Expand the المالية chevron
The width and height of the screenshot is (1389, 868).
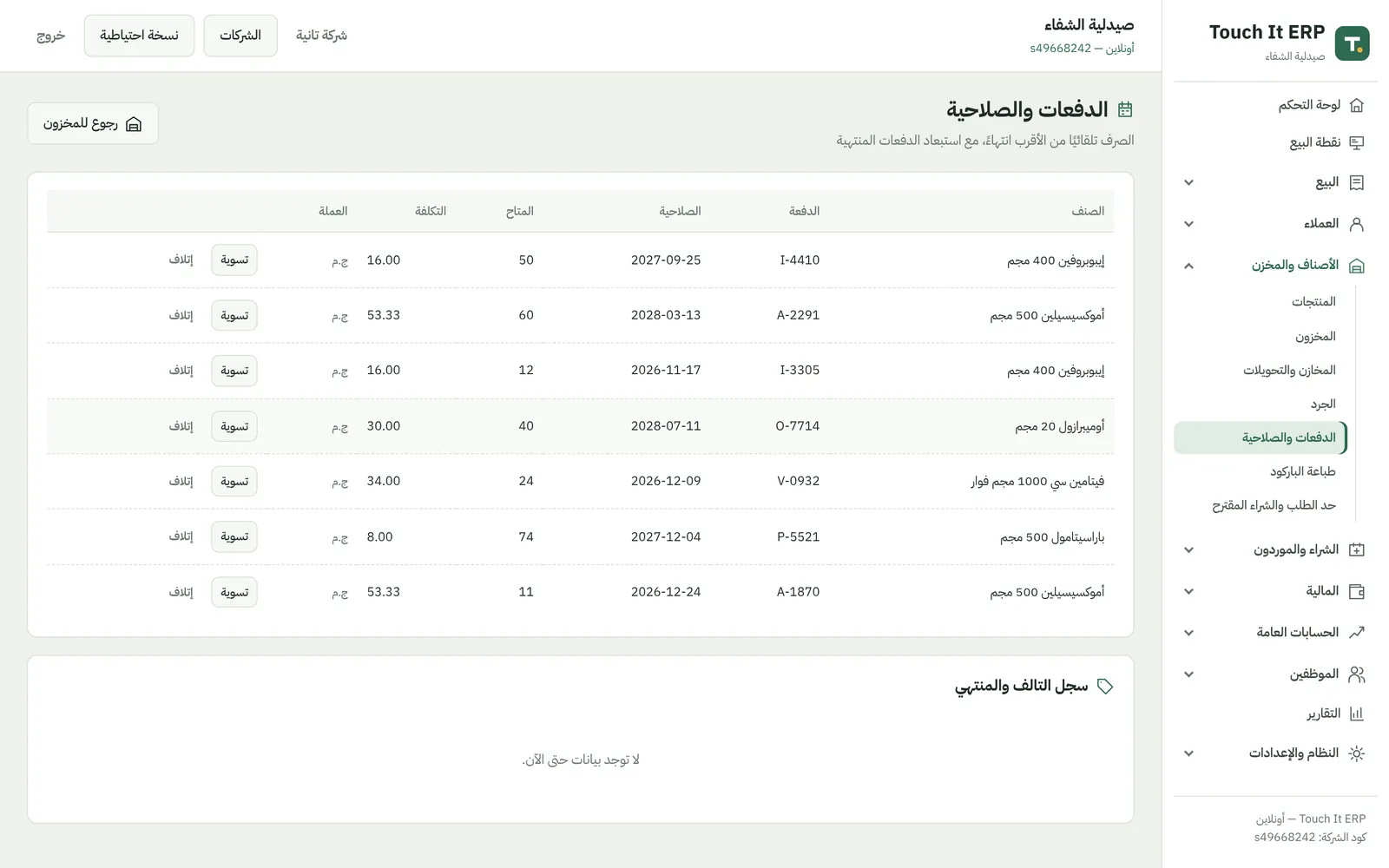1189,591
